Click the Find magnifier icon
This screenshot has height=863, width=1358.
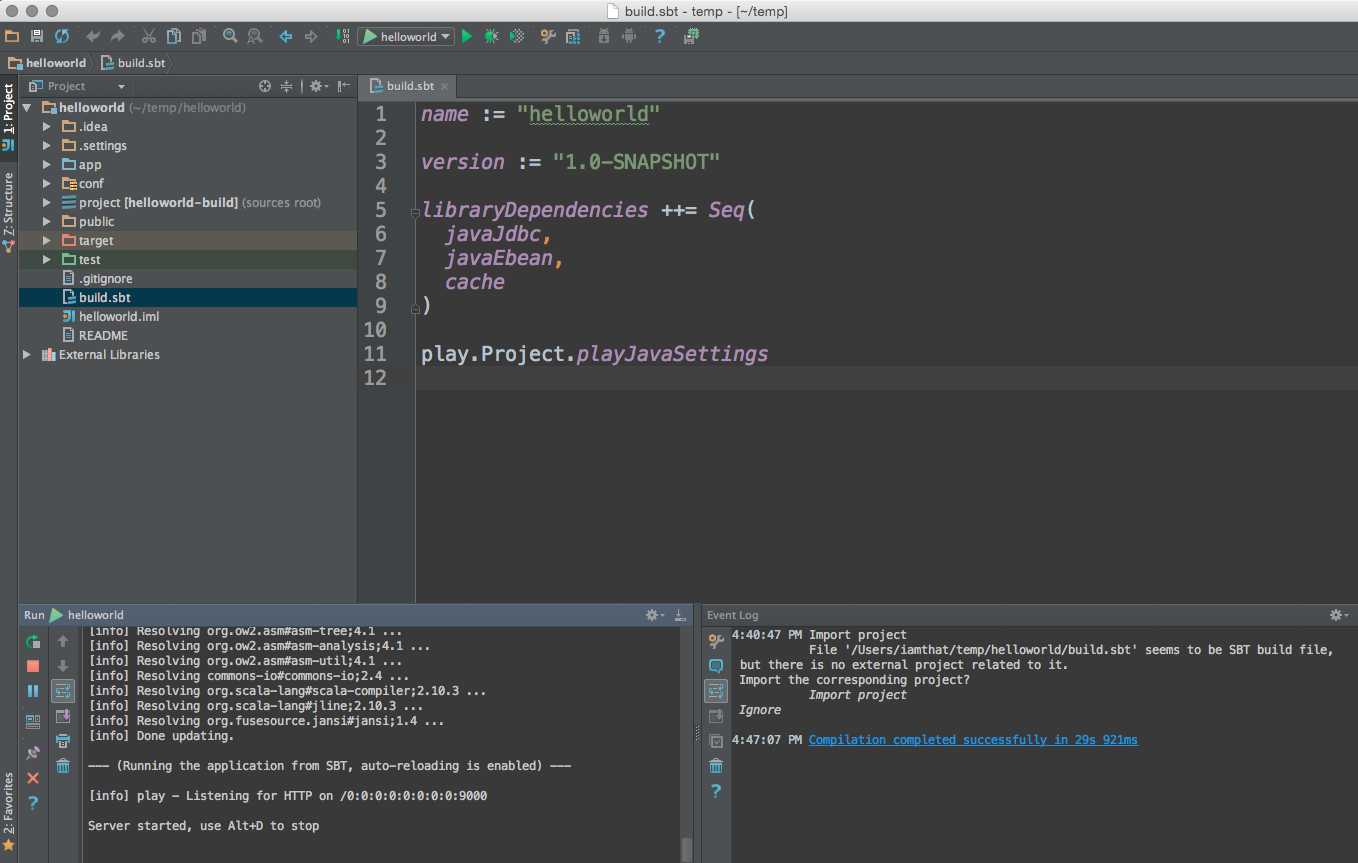[229, 36]
